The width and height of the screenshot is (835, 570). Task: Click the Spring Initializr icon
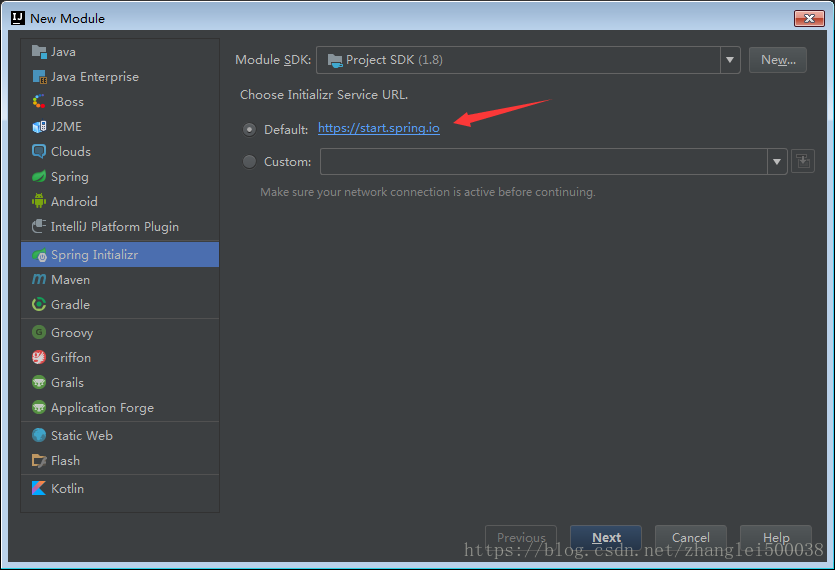(39, 255)
